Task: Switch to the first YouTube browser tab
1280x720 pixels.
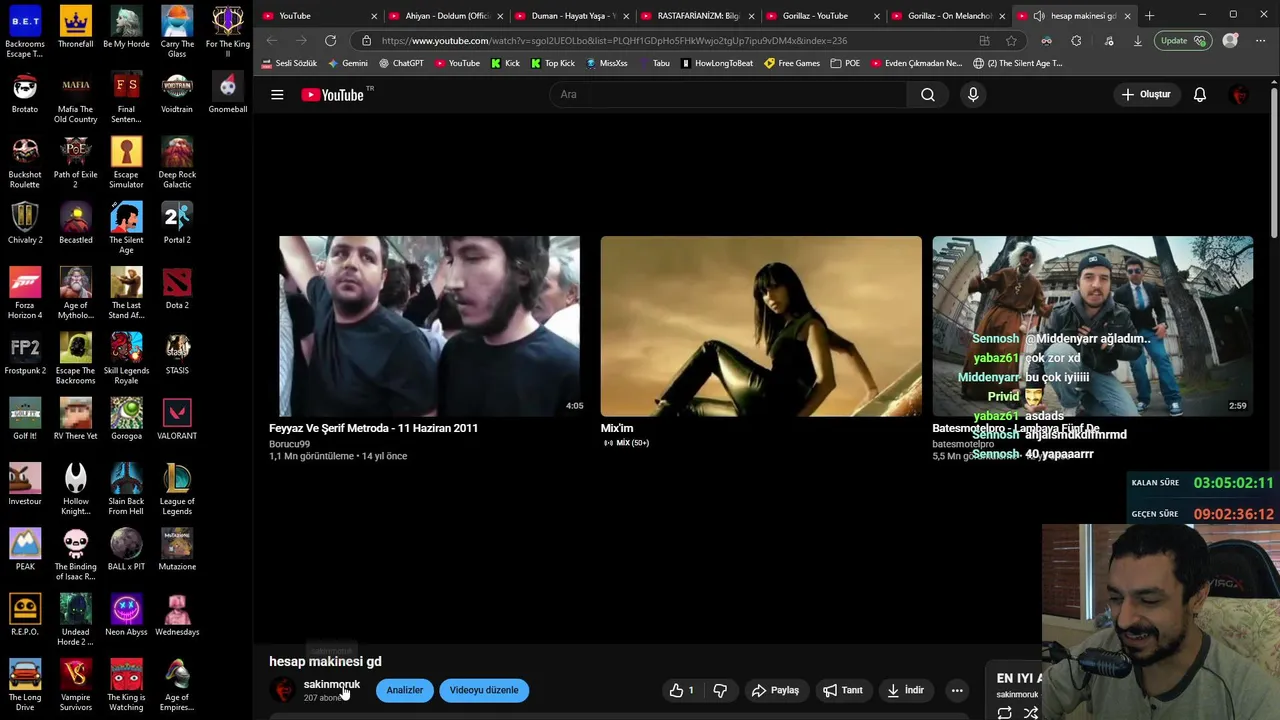Action: (x=315, y=15)
